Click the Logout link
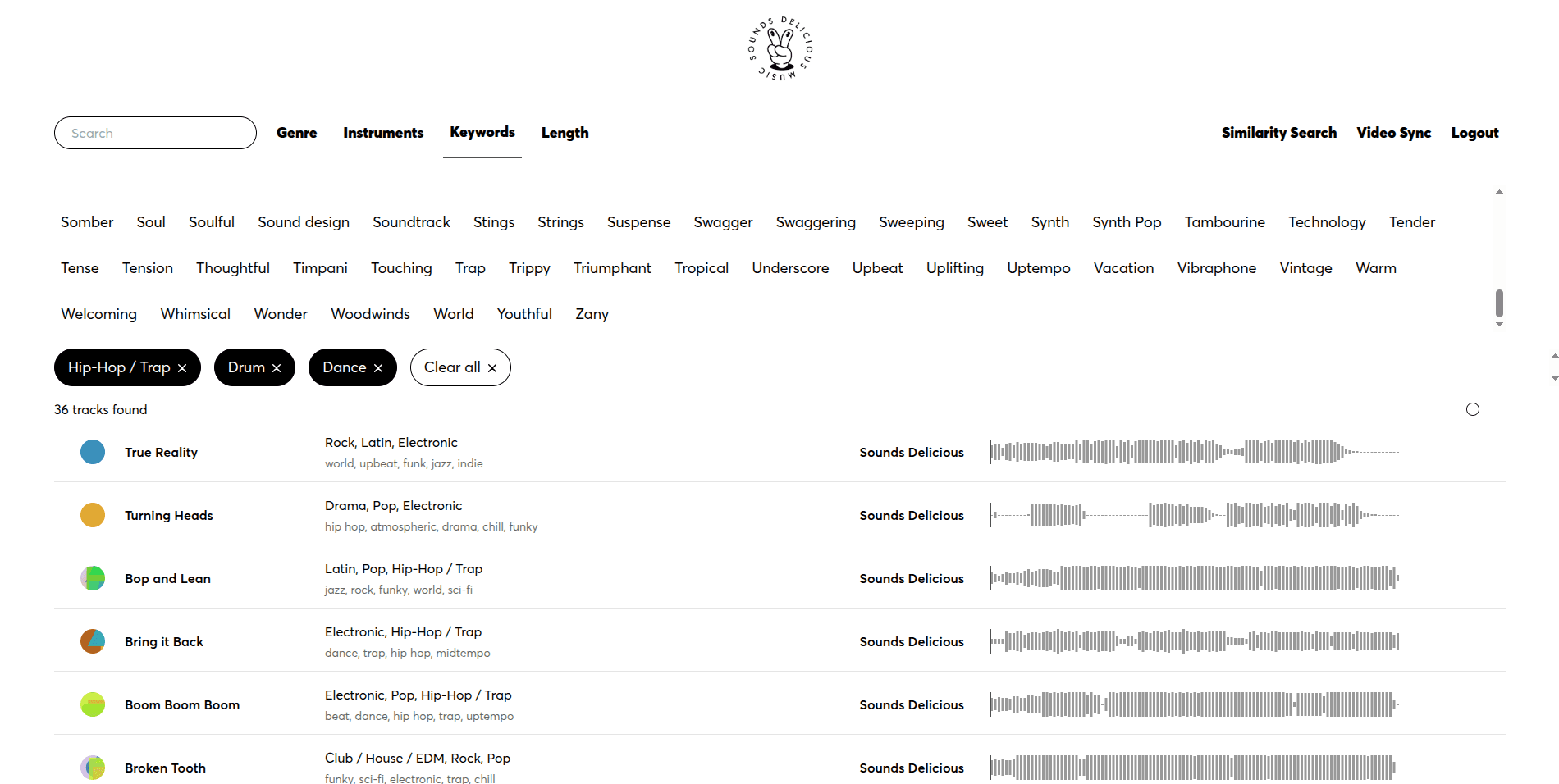 [1474, 132]
